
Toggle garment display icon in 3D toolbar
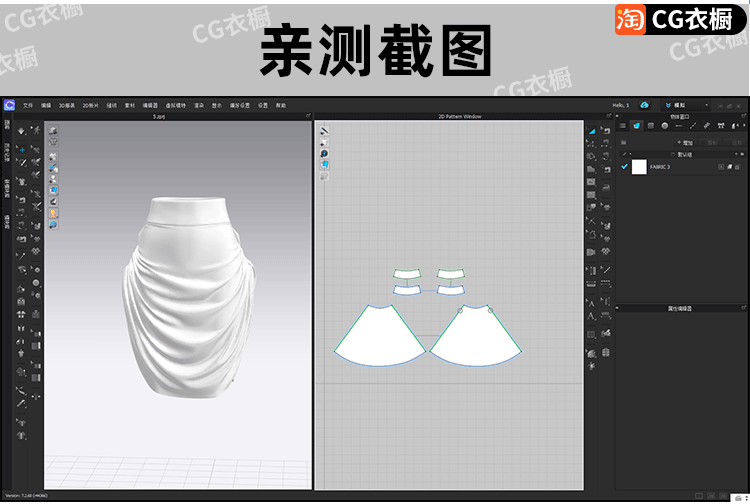point(52,143)
